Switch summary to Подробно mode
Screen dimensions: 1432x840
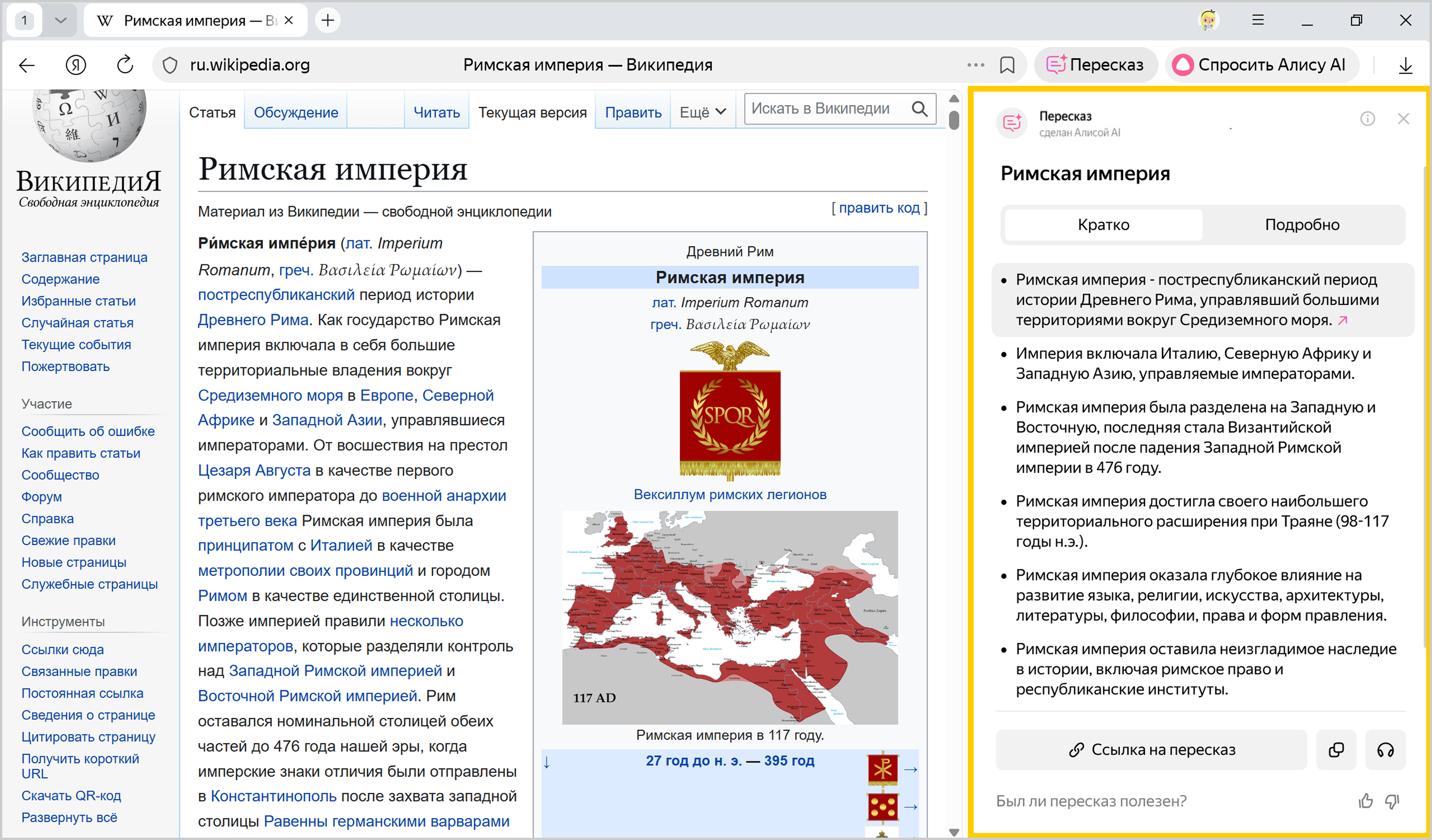tap(1302, 225)
